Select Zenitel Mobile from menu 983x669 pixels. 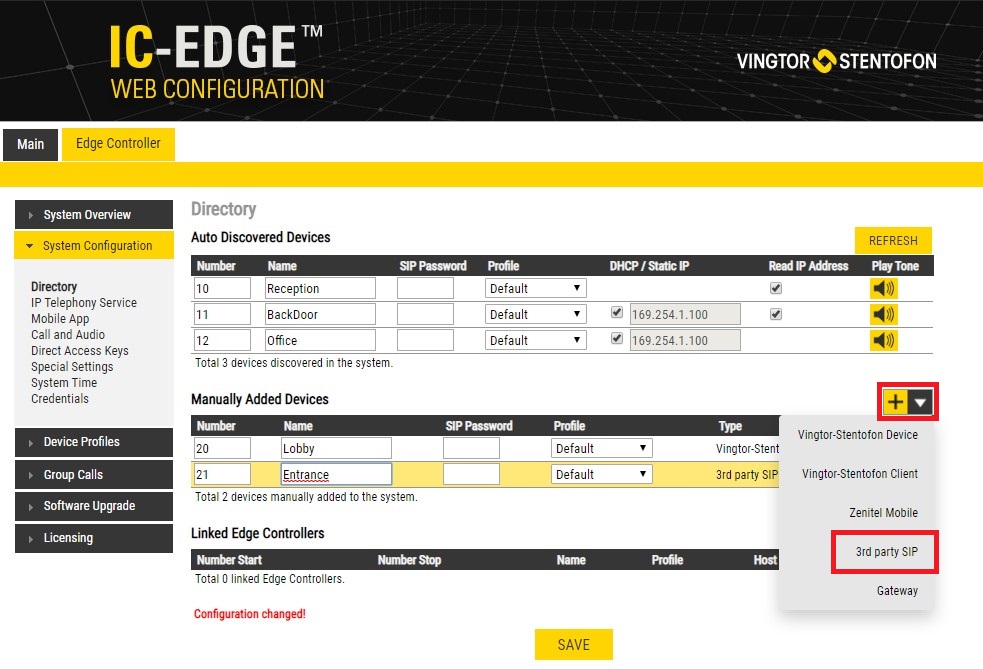click(883, 512)
